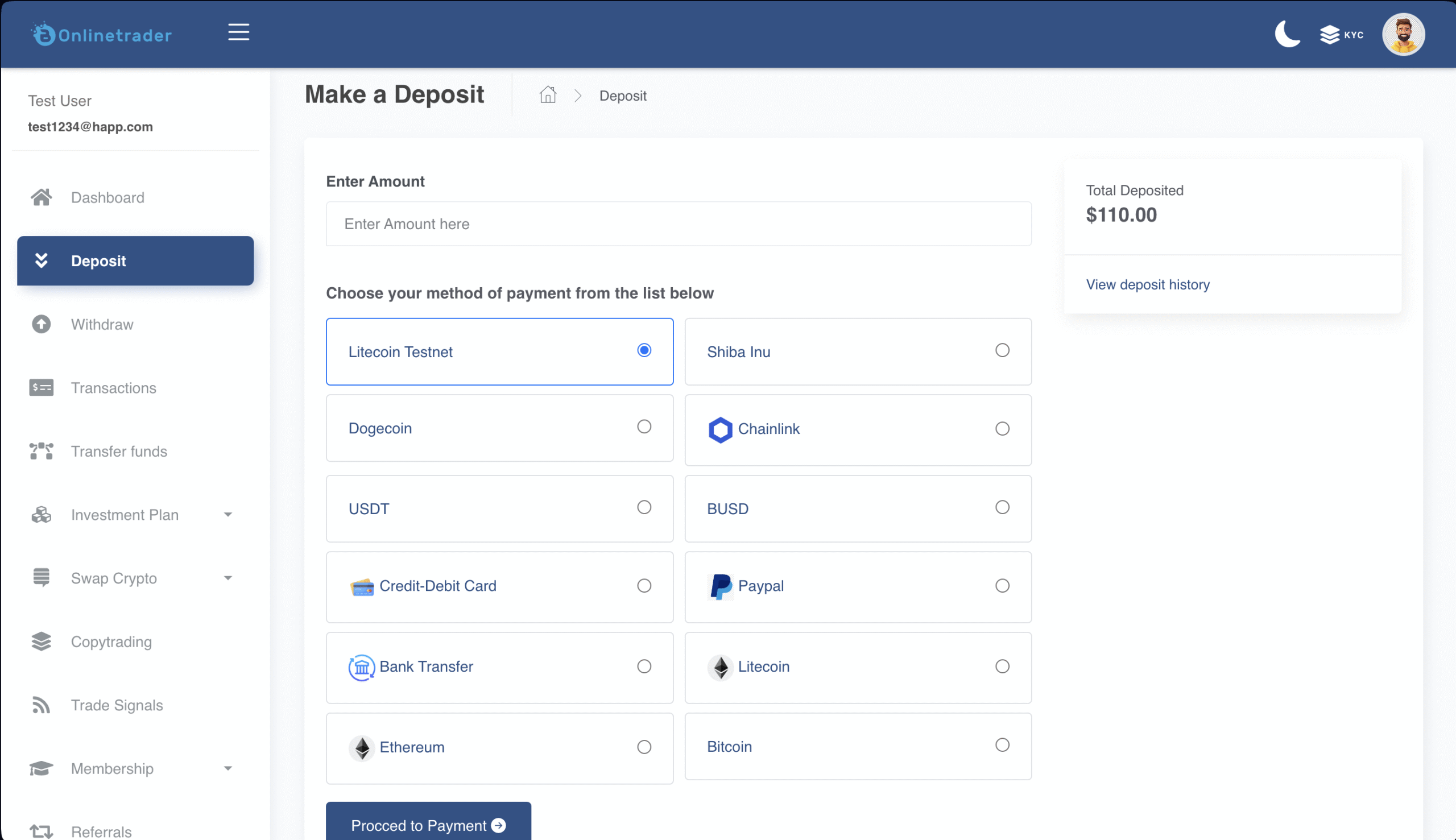Screen dimensions: 1456x840
Task: Click the $110.00 total deposited value
Action: coord(1121,214)
